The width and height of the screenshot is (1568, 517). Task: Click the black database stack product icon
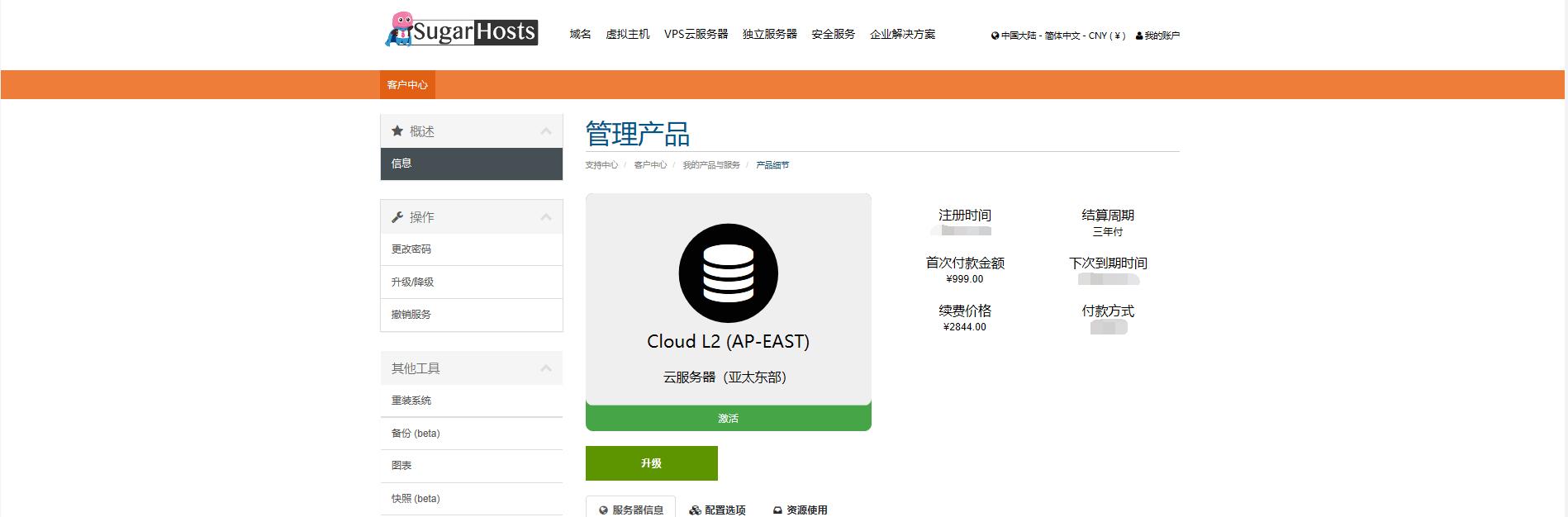point(728,273)
